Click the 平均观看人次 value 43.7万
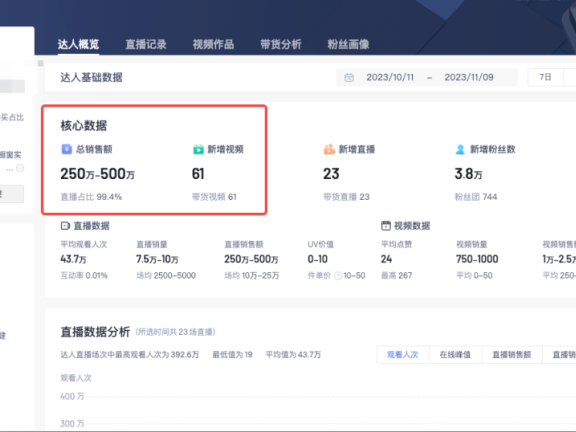 tap(73, 259)
